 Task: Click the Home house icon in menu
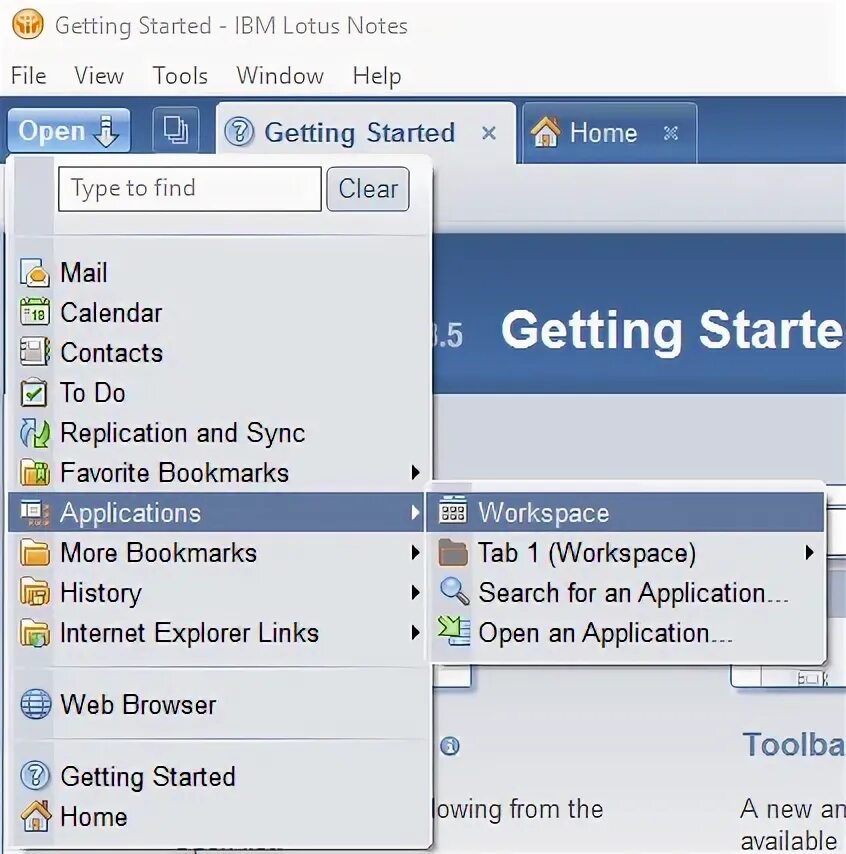(36, 816)
